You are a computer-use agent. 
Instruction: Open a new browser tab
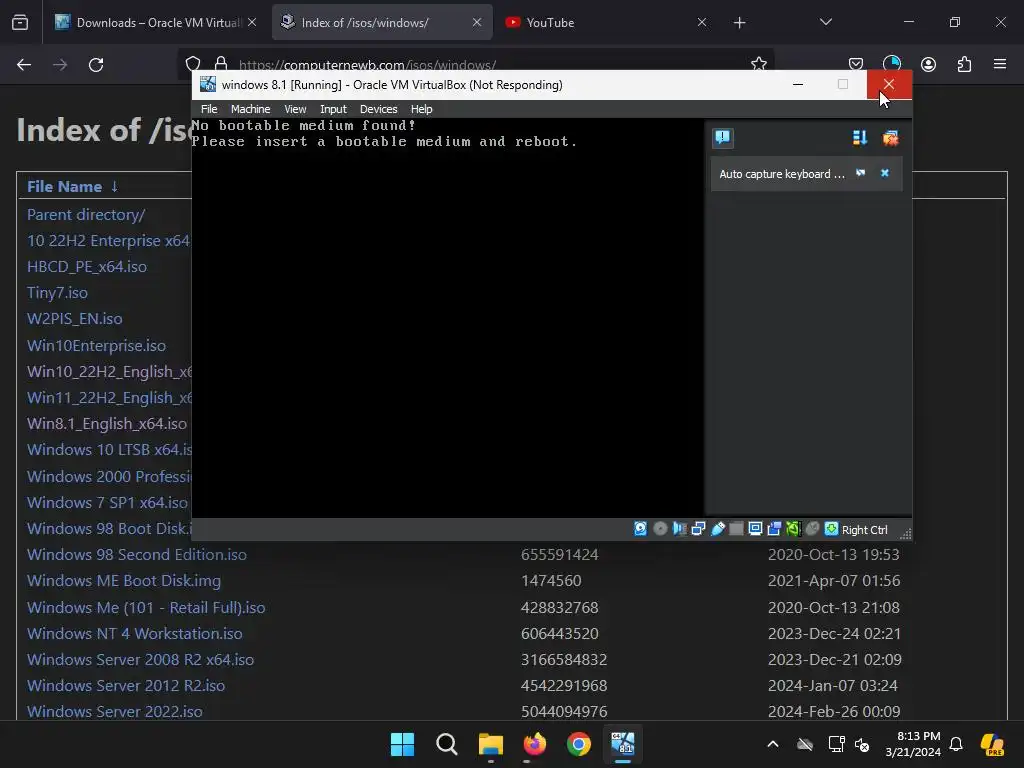pyautogui.click(x=739, y=23)
